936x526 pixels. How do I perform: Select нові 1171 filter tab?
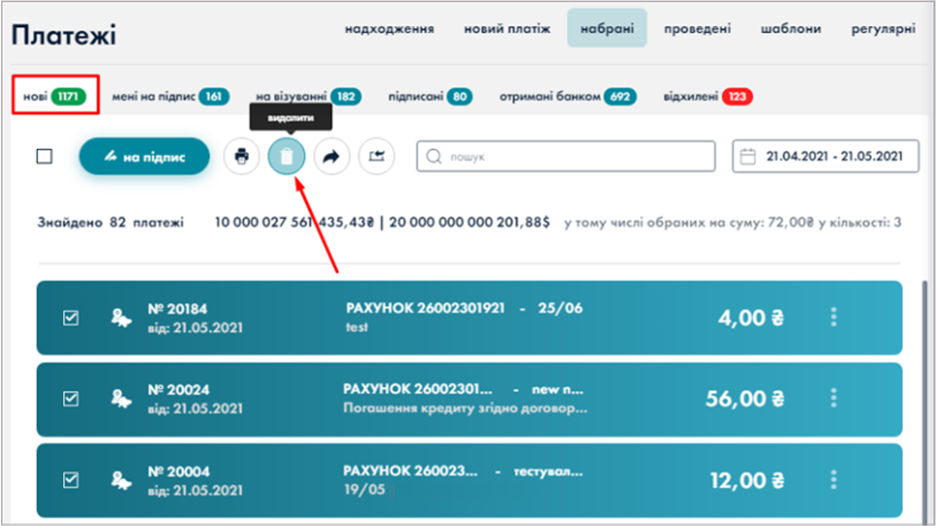pos(55,96)
